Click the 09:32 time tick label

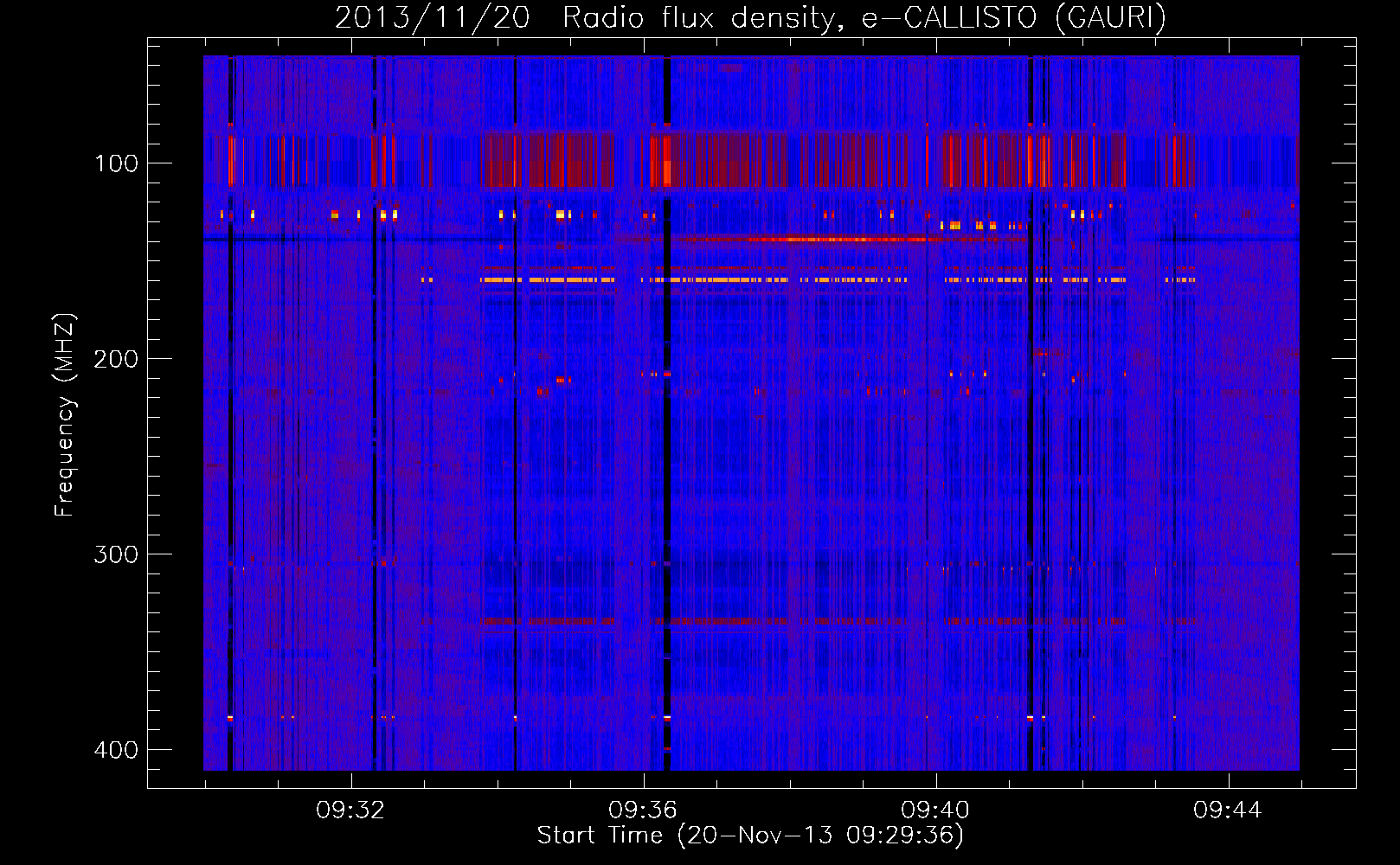click(350, 811)
